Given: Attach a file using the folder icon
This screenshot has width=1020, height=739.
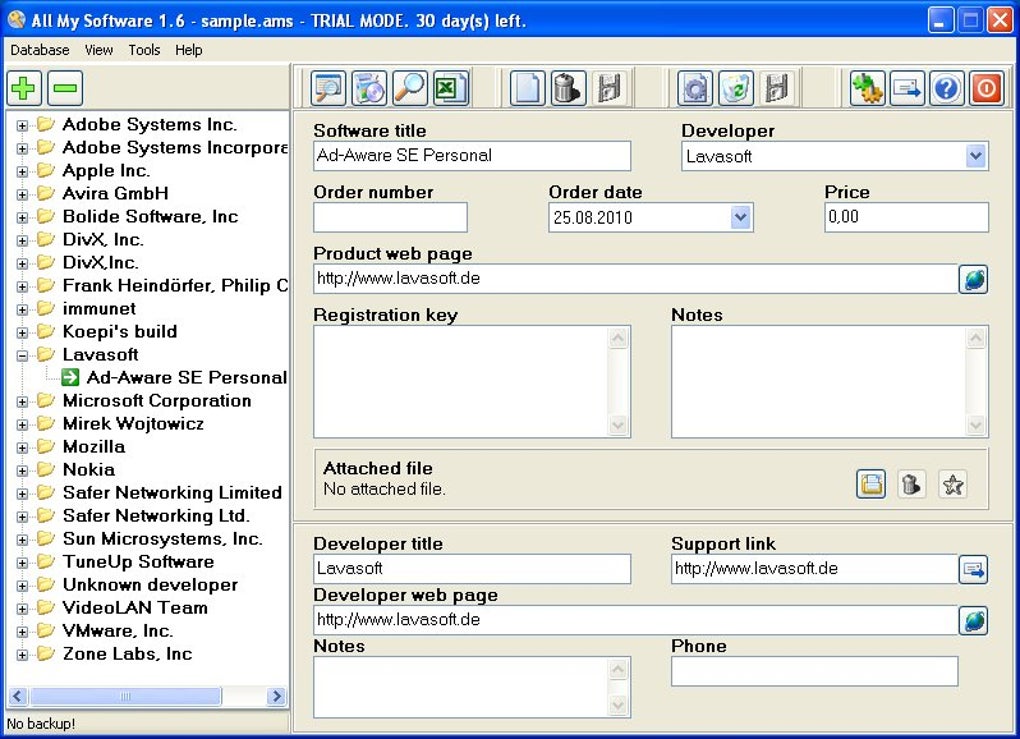Looking at the screenshot, I should (871, 484).
